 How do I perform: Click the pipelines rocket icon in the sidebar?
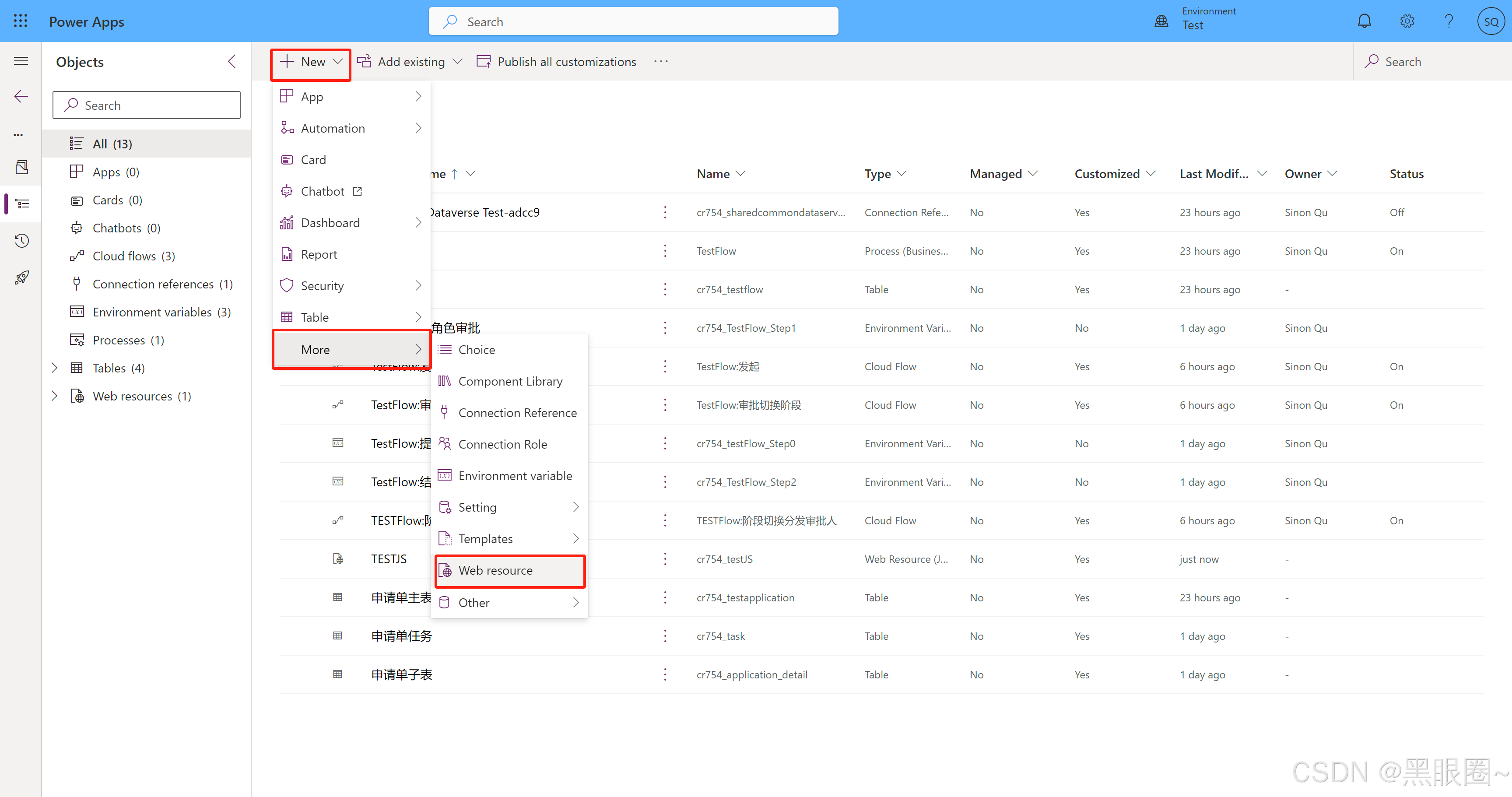coord(22,277)
